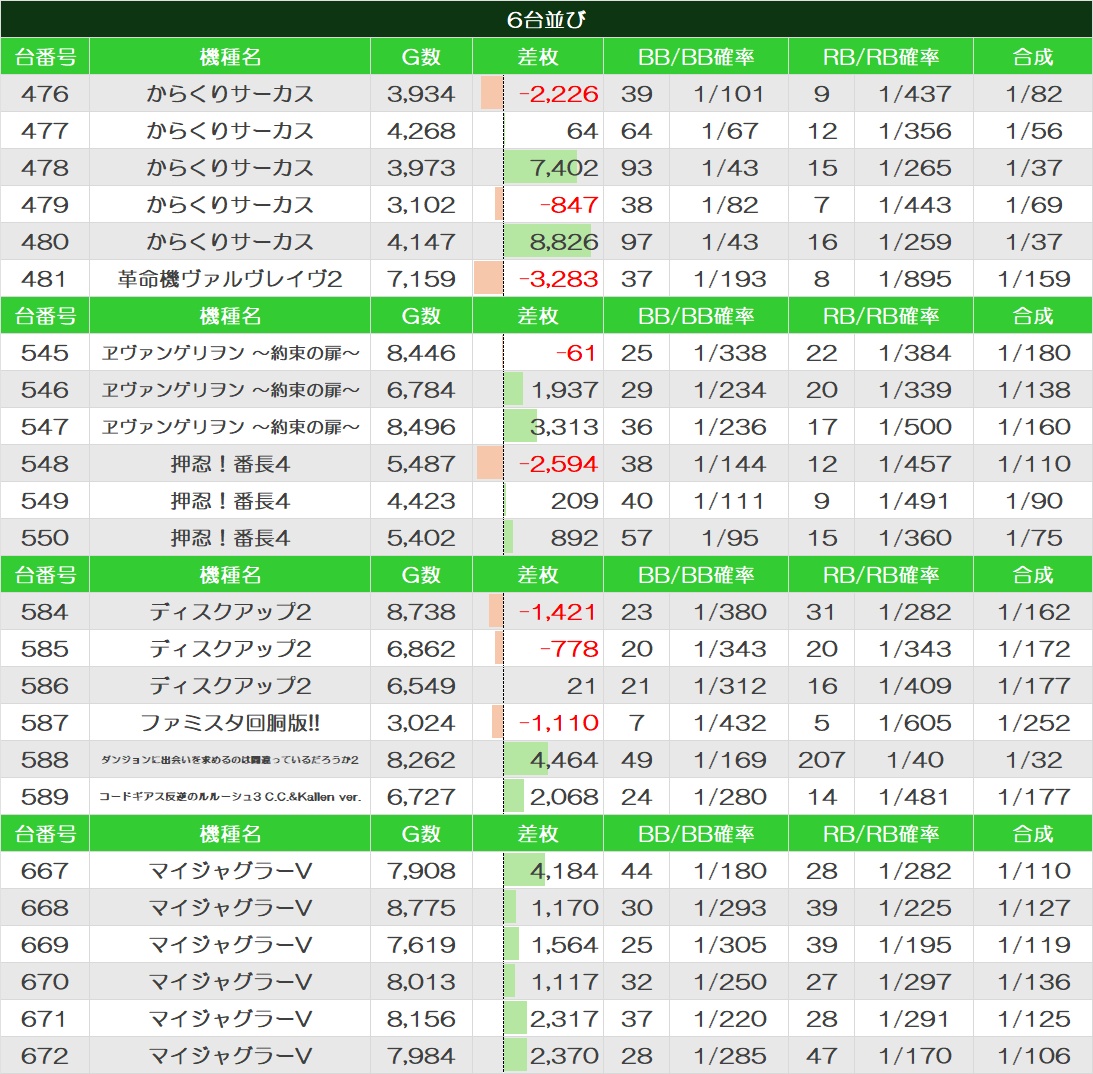Click combined probability 1/106

point(1034,1055)
